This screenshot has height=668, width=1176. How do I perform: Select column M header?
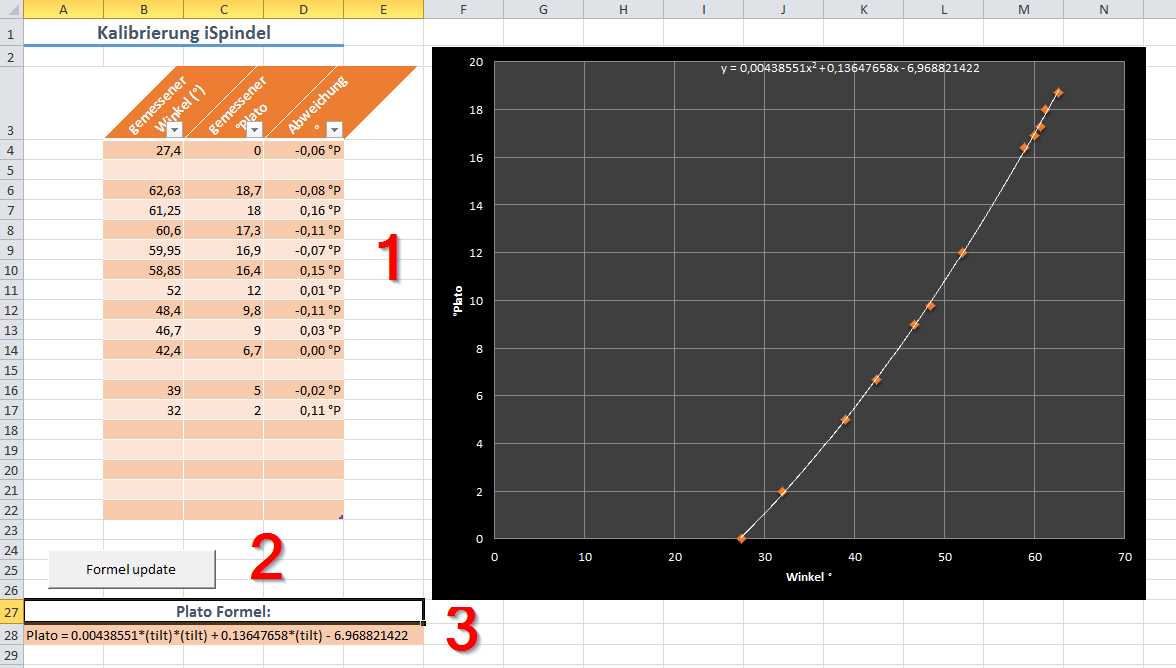coord(1024,9)
